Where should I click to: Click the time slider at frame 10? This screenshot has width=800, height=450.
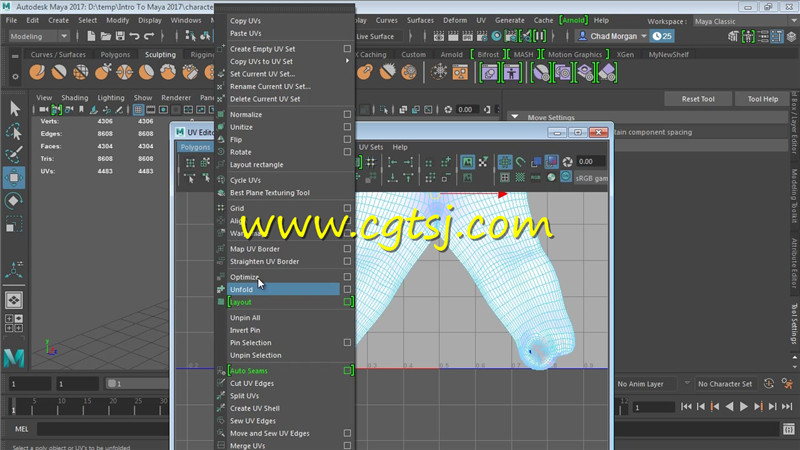(x=61, y=407)
